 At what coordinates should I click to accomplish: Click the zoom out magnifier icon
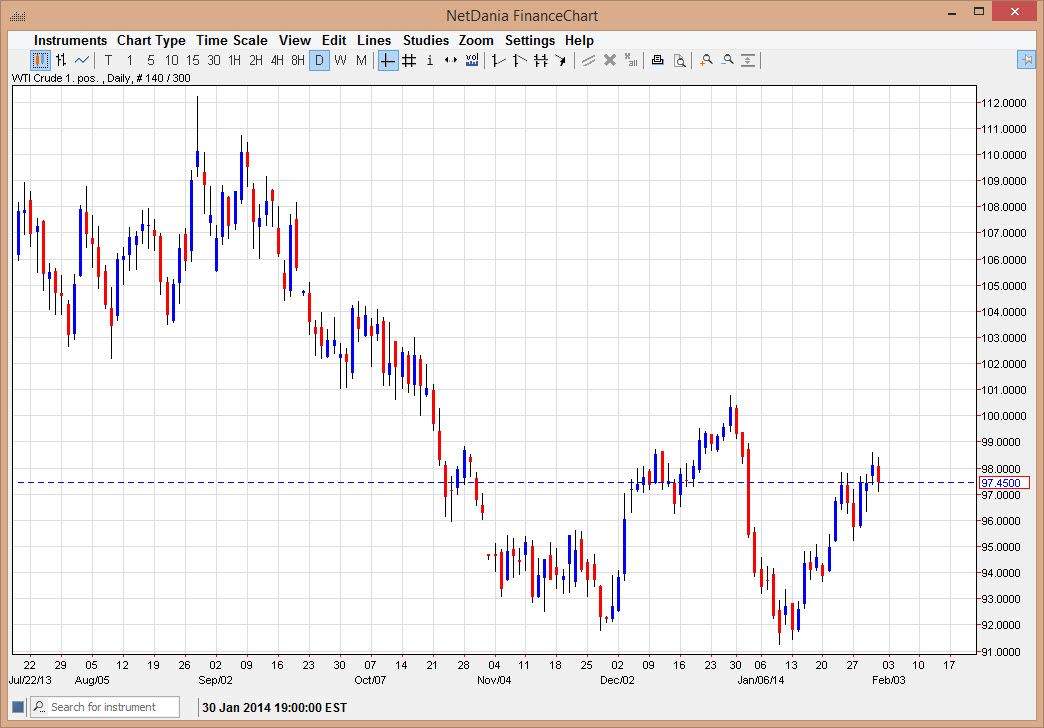[x=728, y=60]
